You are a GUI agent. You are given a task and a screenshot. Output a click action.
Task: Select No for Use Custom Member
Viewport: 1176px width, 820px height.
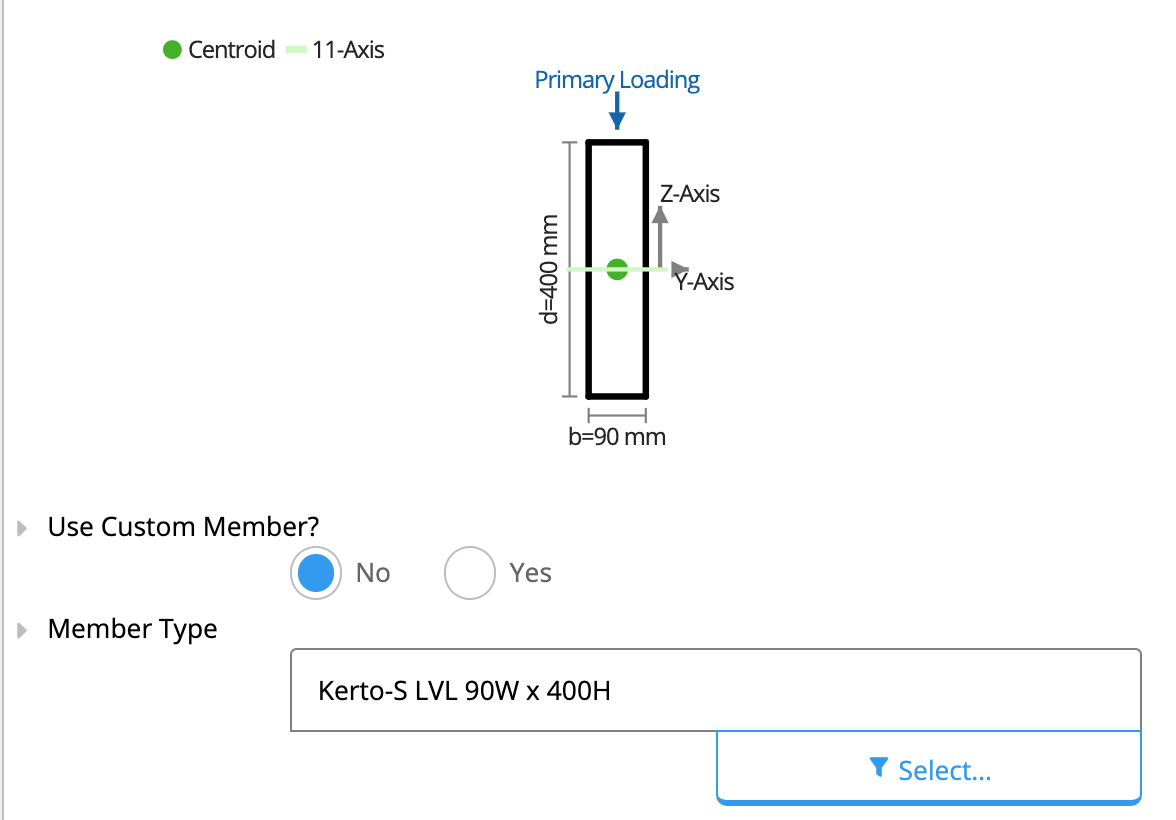coord(316,572)
